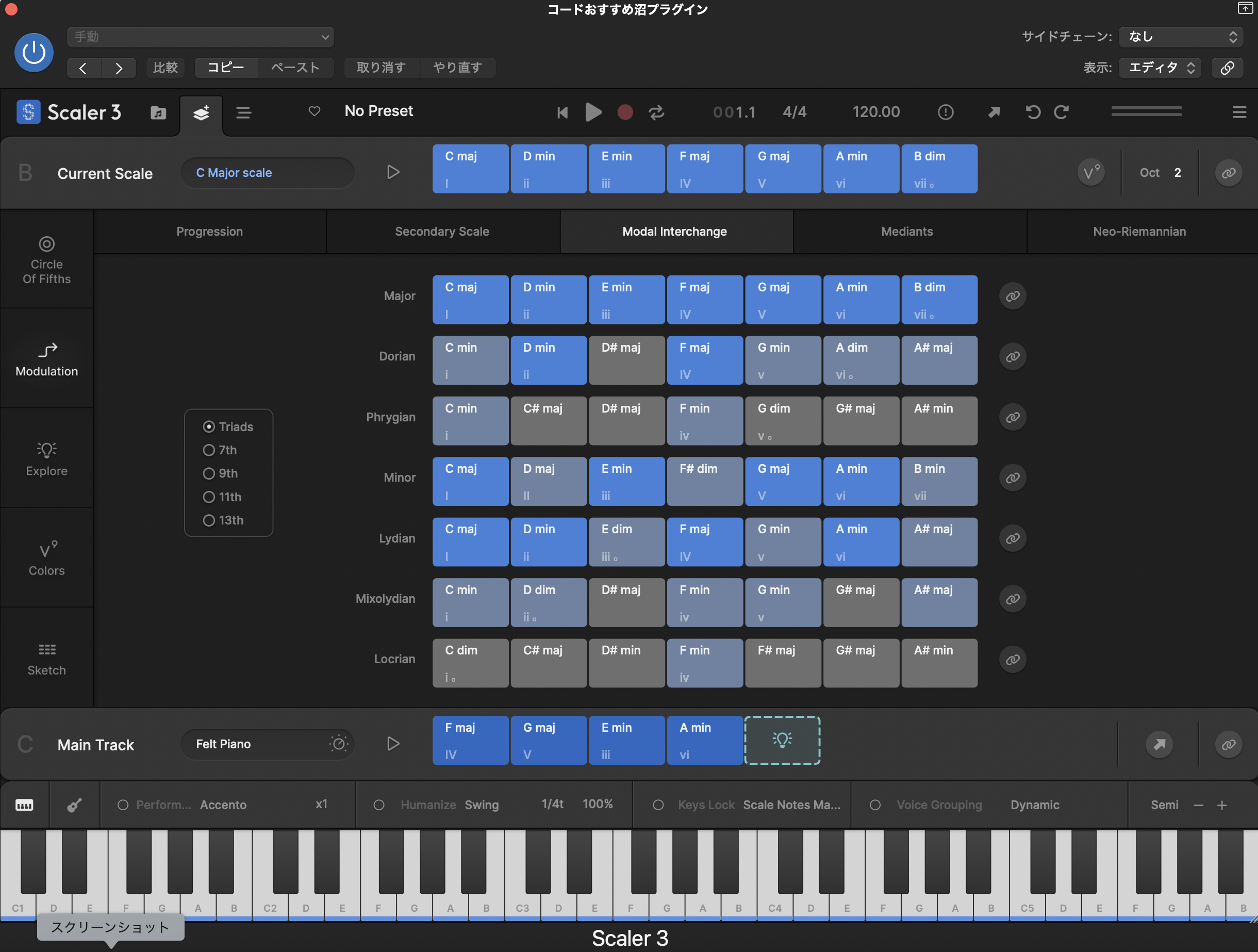
Task: Go to previous preset with left arrow
Action: [x=84, y=68]
